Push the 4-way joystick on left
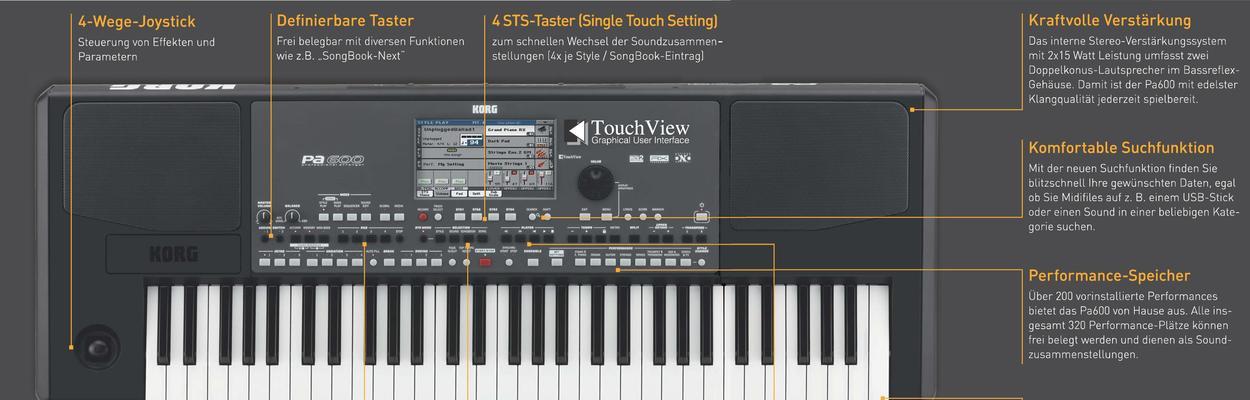The image size is (1250, 400). click(100, 347)
